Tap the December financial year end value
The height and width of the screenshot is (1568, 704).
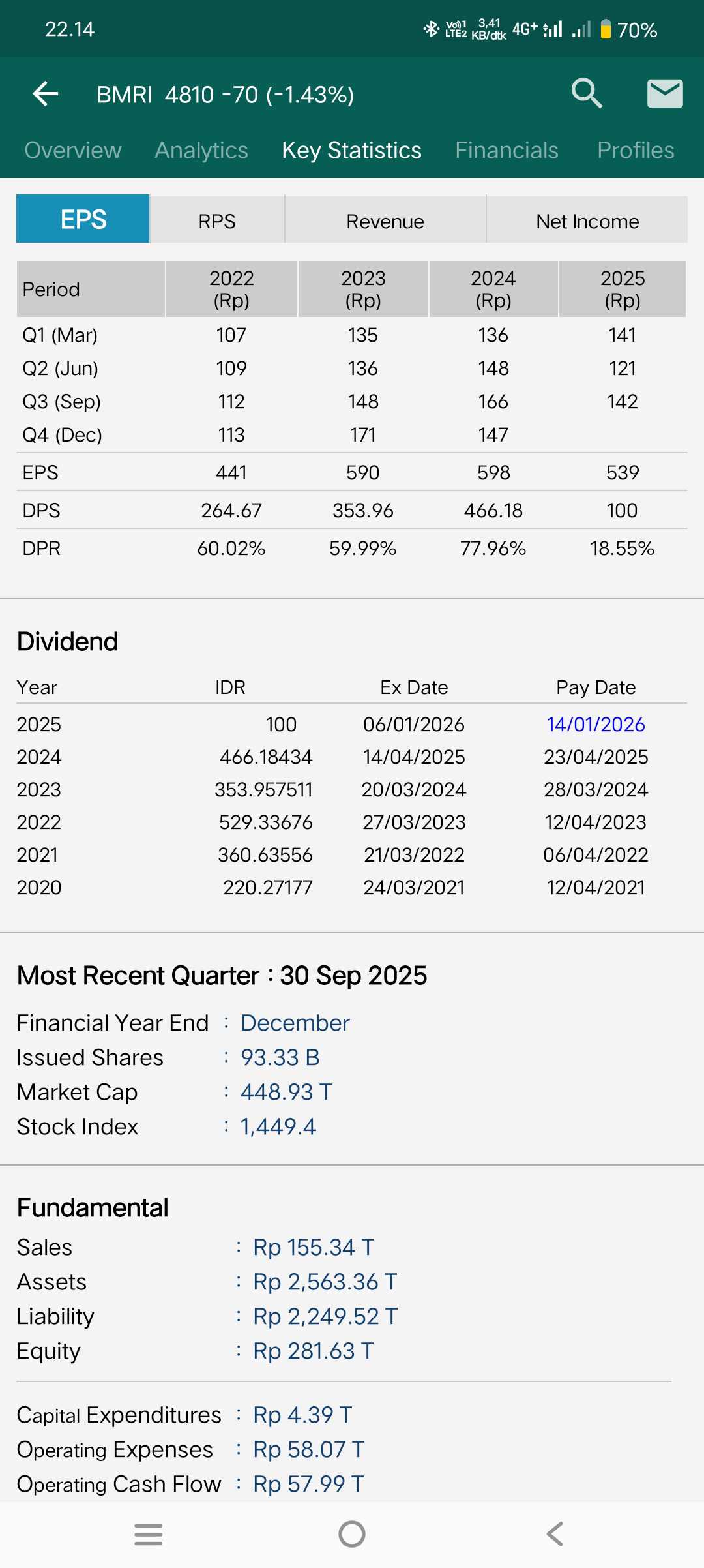295,1023
